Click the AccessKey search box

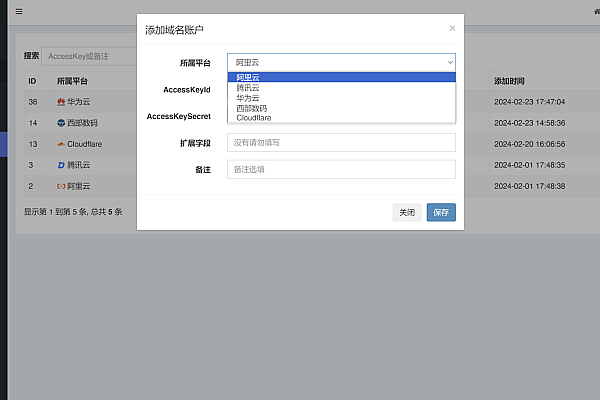click(89, 56)
